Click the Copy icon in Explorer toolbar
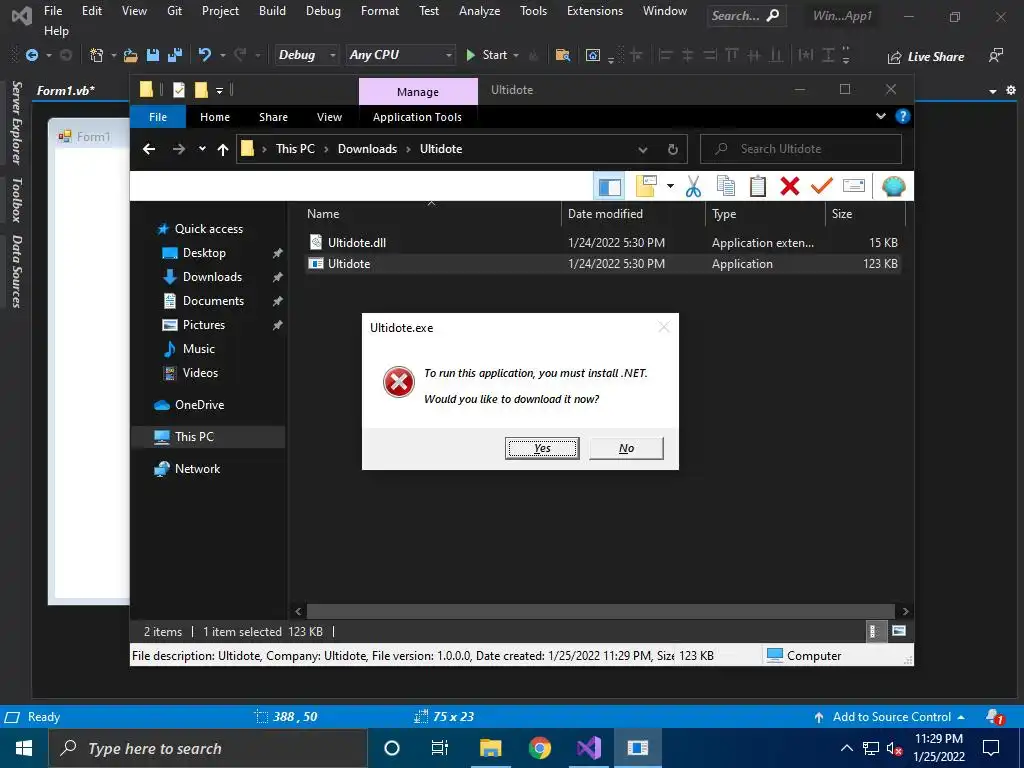The width and height of the screenshot is (1024, 768). [726, 187]
